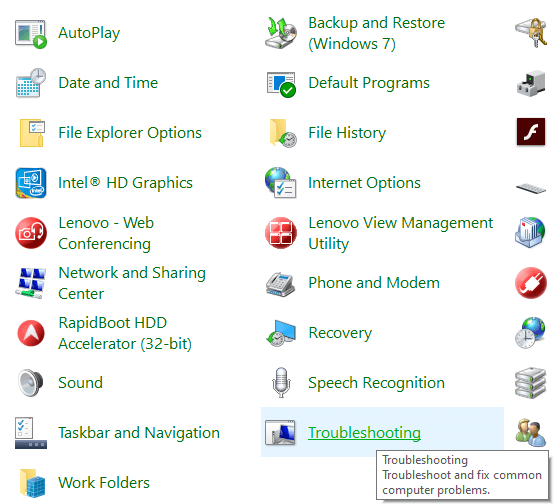Open the Taskbar and Navigation text link

point(139,433)
